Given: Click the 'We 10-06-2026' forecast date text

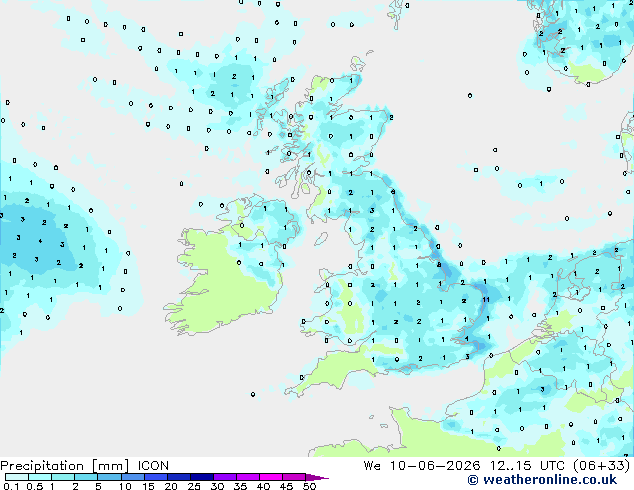Looking at the screenshot, I should pos(422,466).
